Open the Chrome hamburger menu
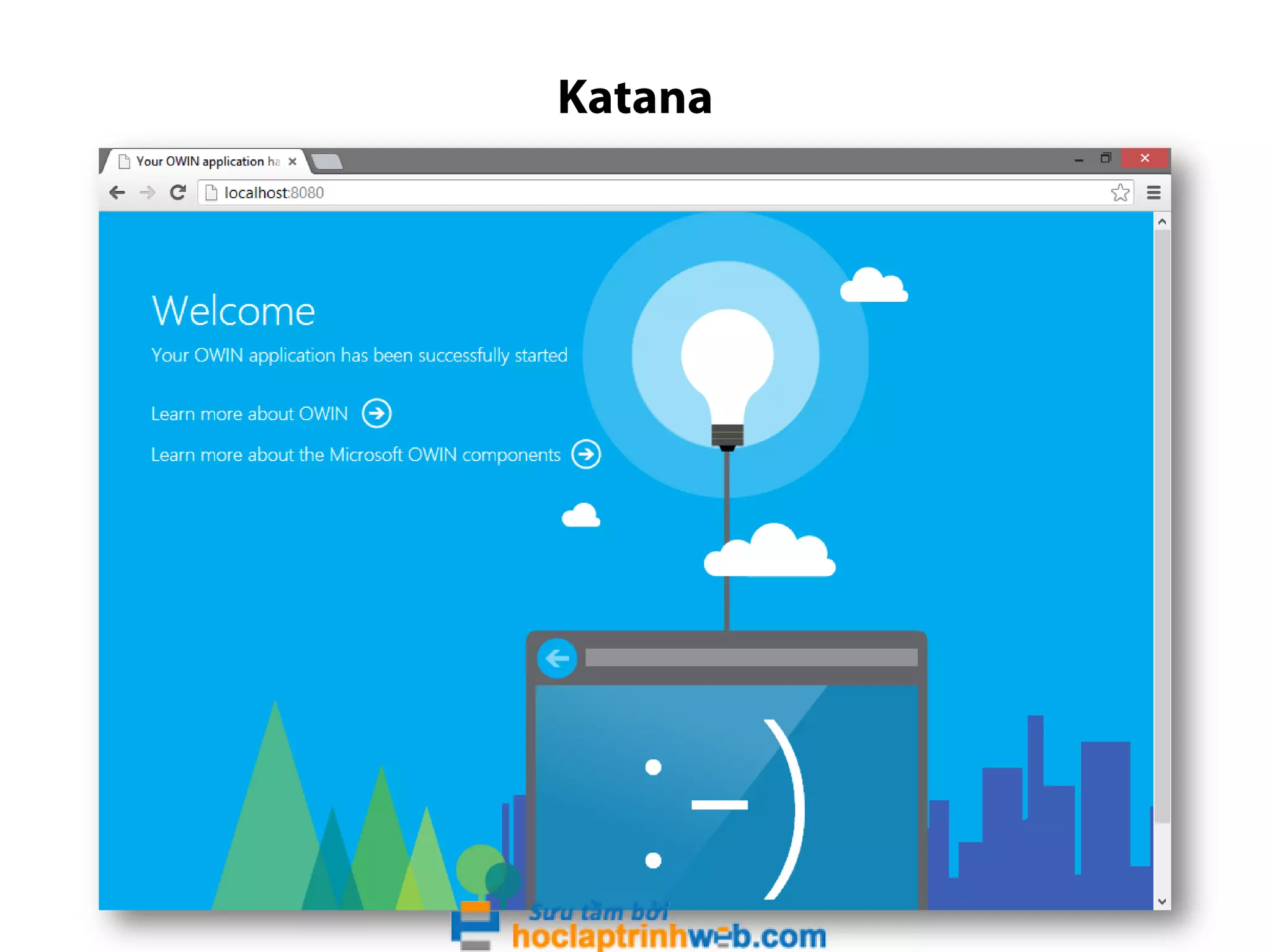 (1153, 193)
